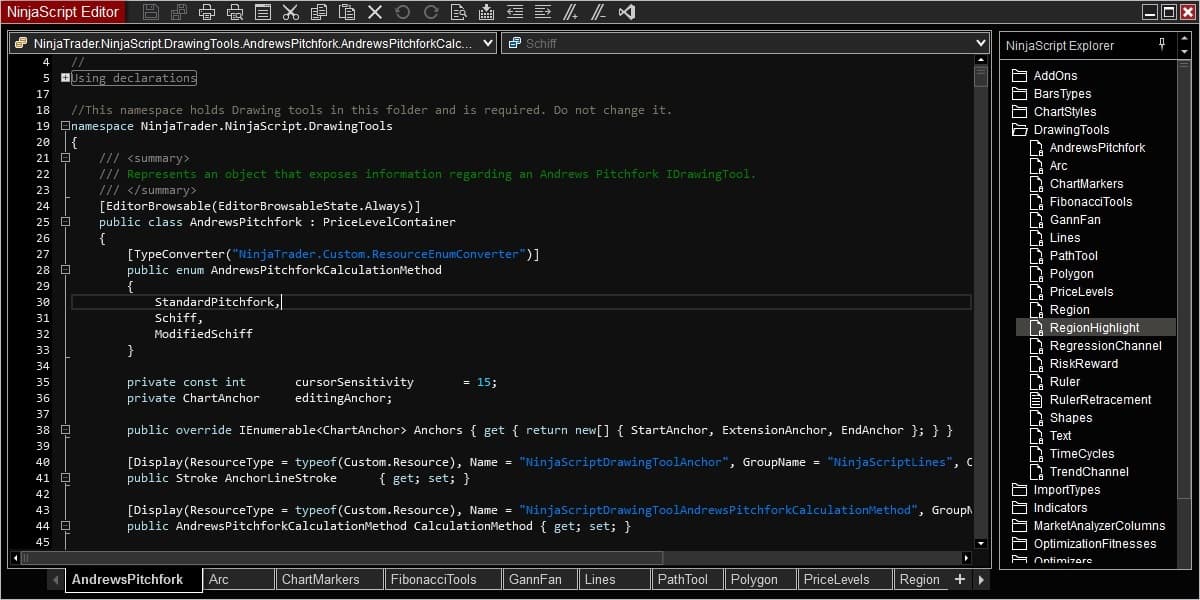Switch to the Polygon tab
This screenshot has width=1200, height=600.
(x=759, y=579)
